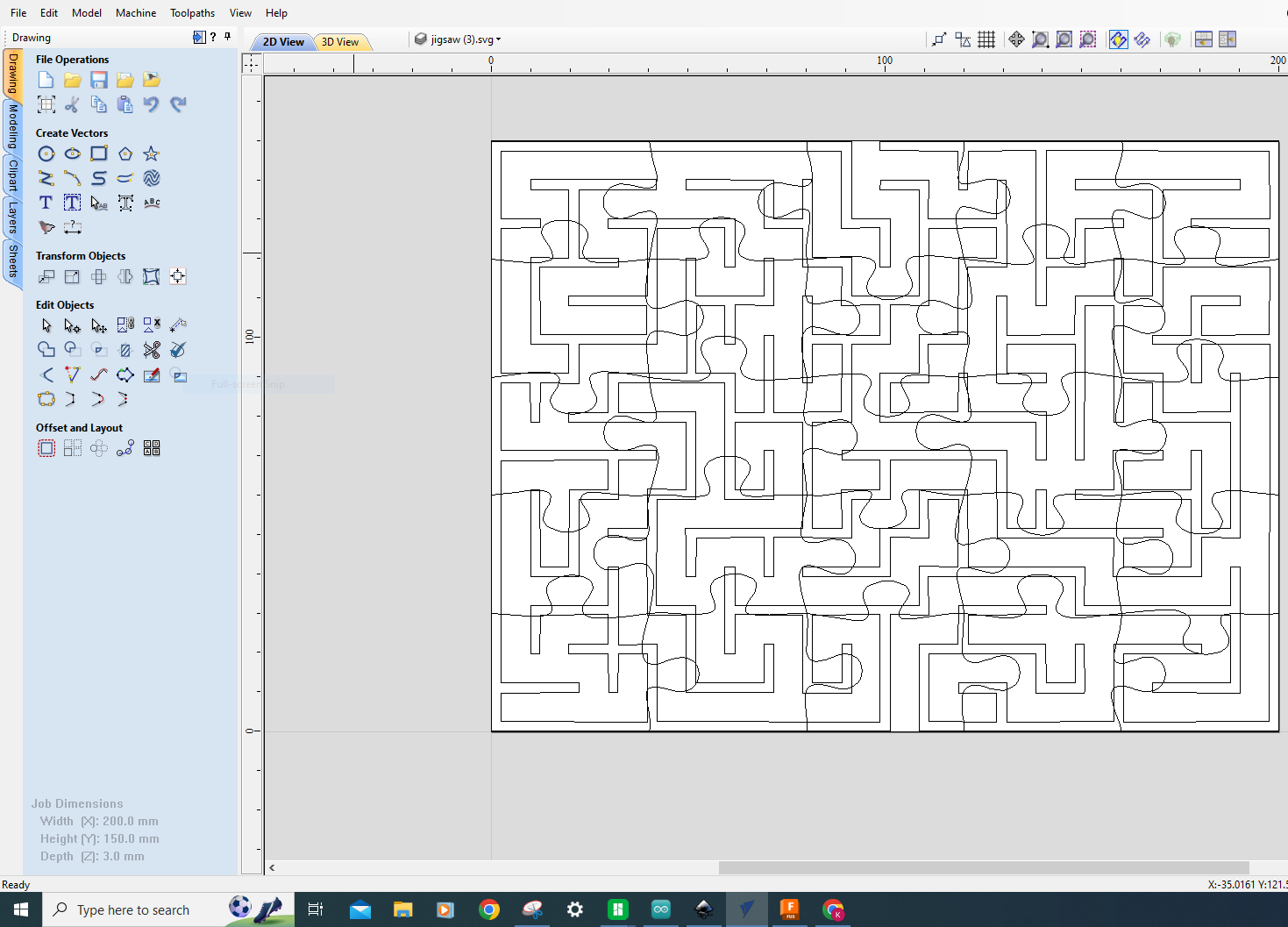The image size is (1288, 927).
Task: Switch to the 3D View tab
Action: pyautogui.click(x=341, y=41)
